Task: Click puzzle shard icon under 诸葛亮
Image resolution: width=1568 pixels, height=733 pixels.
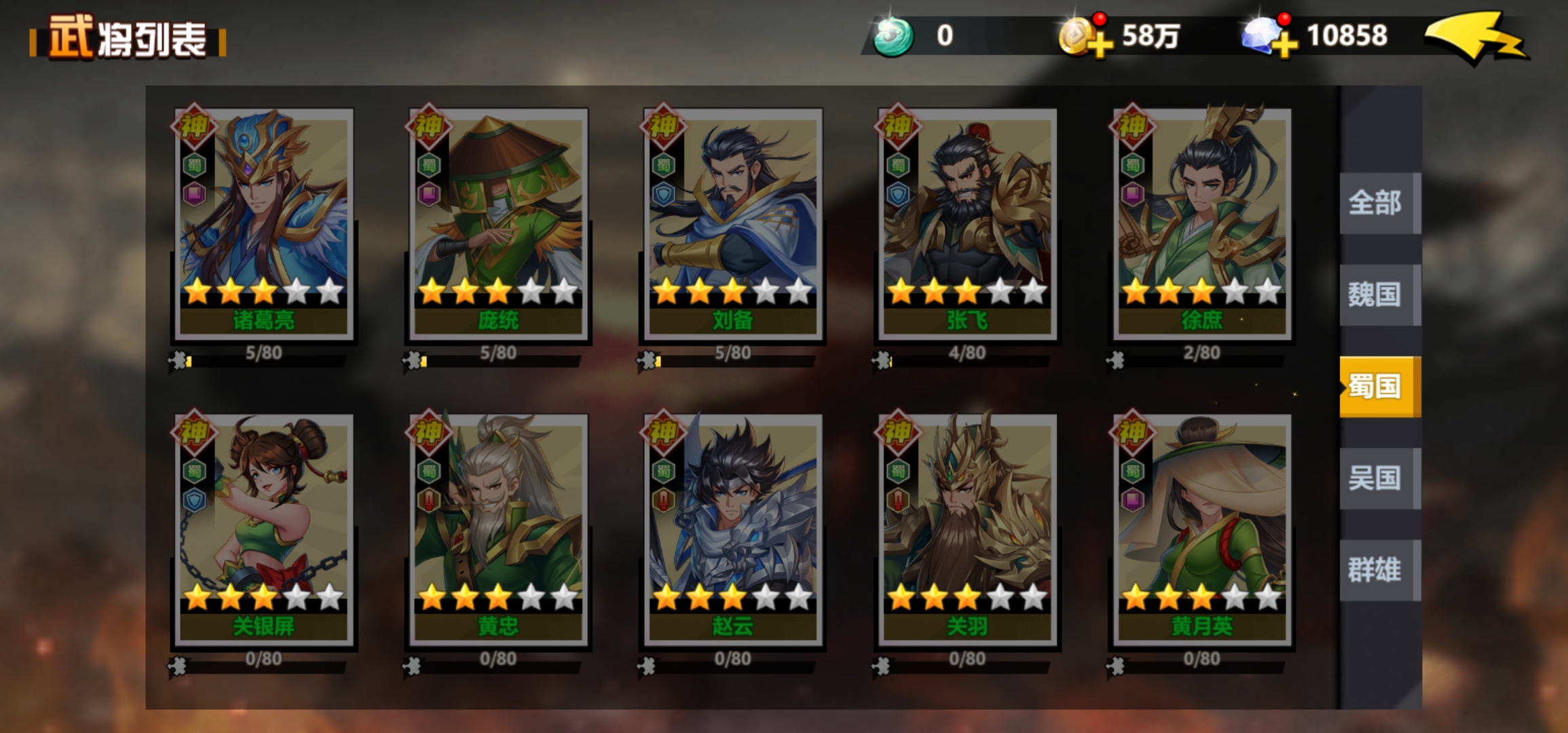Action: pos(179,360)
